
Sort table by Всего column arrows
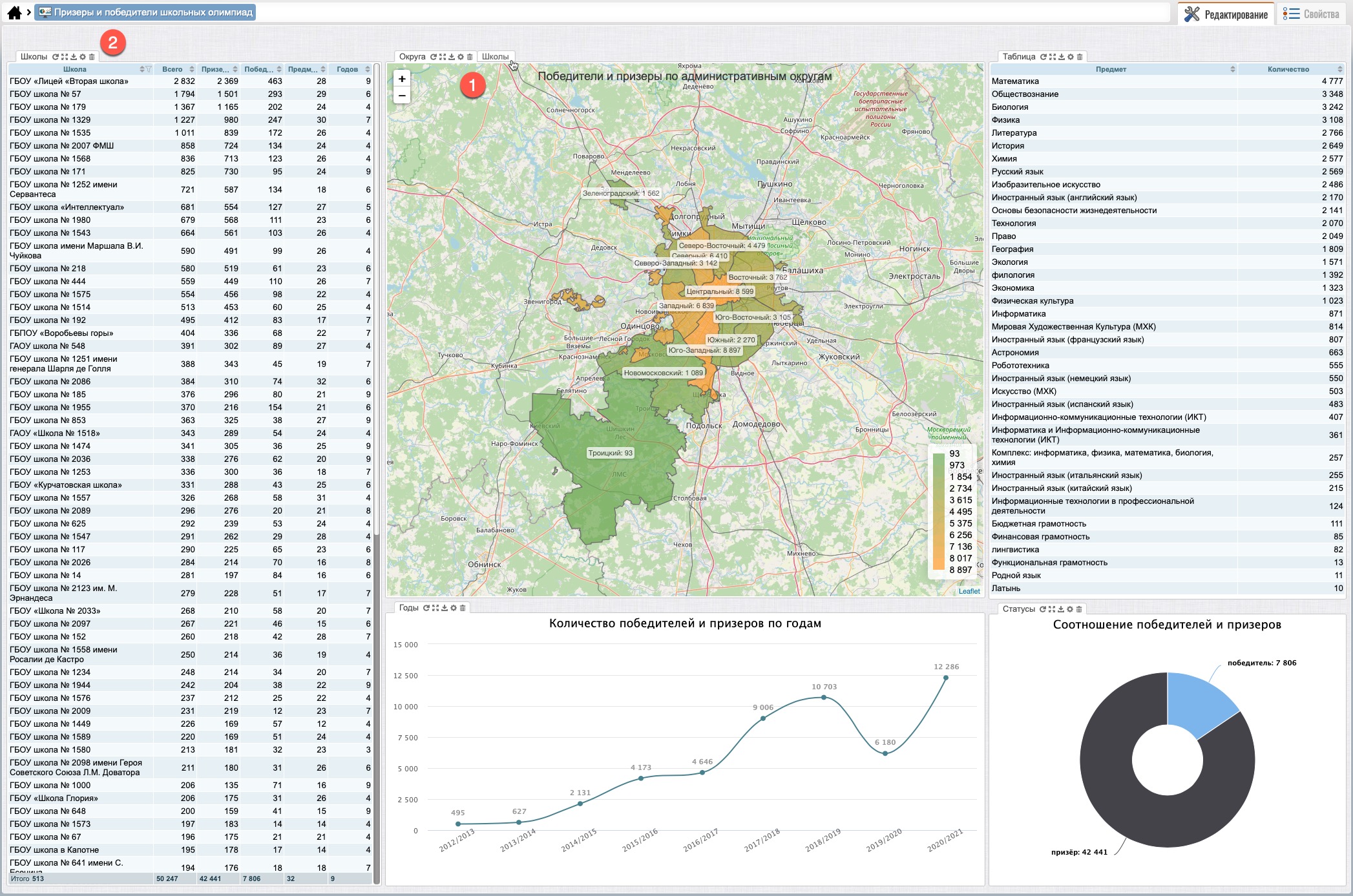[x=192, y=69]
